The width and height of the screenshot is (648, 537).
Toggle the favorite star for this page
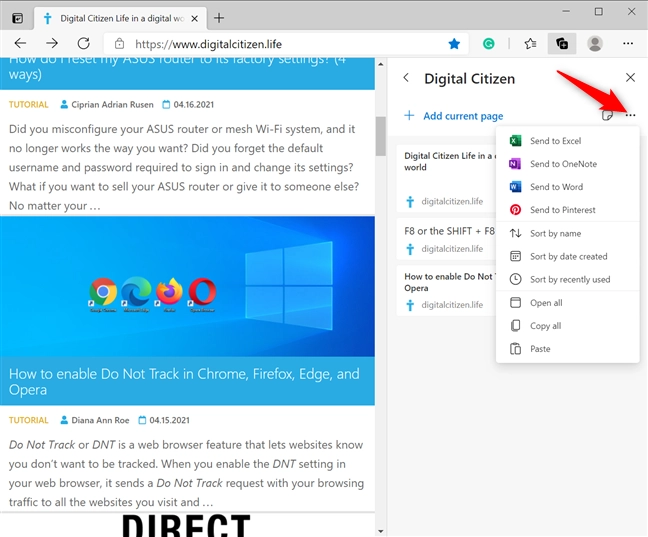pyautogui.click(x=454, y=44)
